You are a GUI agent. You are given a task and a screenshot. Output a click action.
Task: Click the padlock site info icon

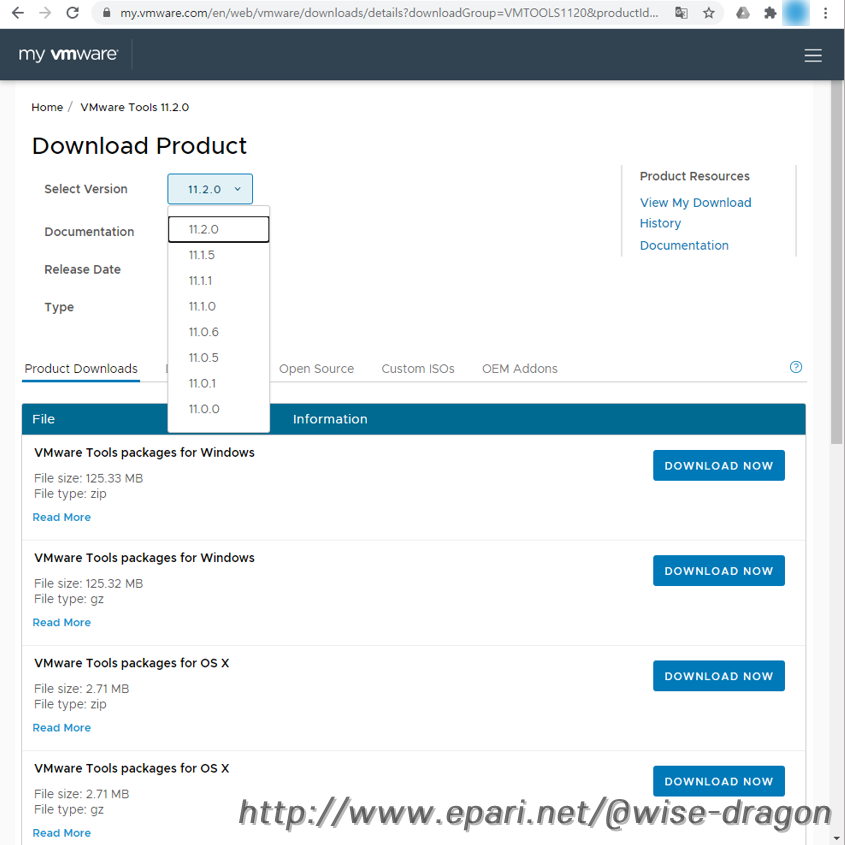pos(106,13)
